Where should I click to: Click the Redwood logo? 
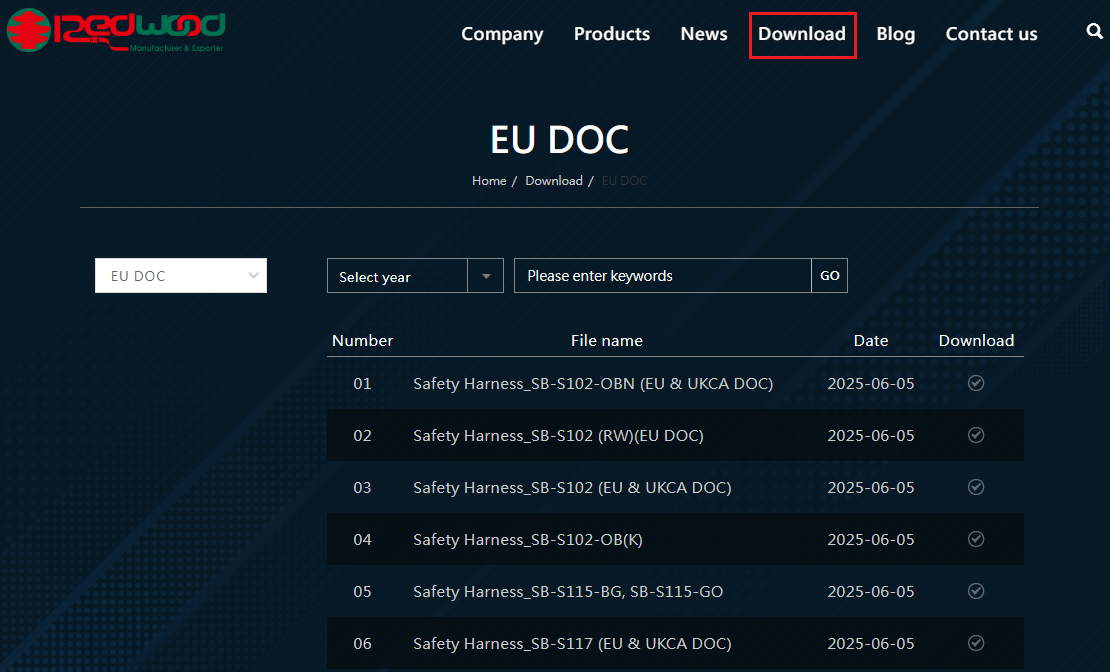pos(116,32)
